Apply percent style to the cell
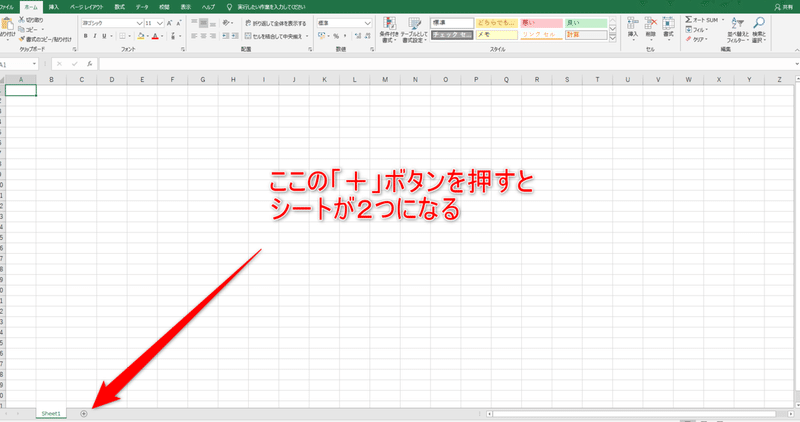800x422 pixels. click(336, 36)
